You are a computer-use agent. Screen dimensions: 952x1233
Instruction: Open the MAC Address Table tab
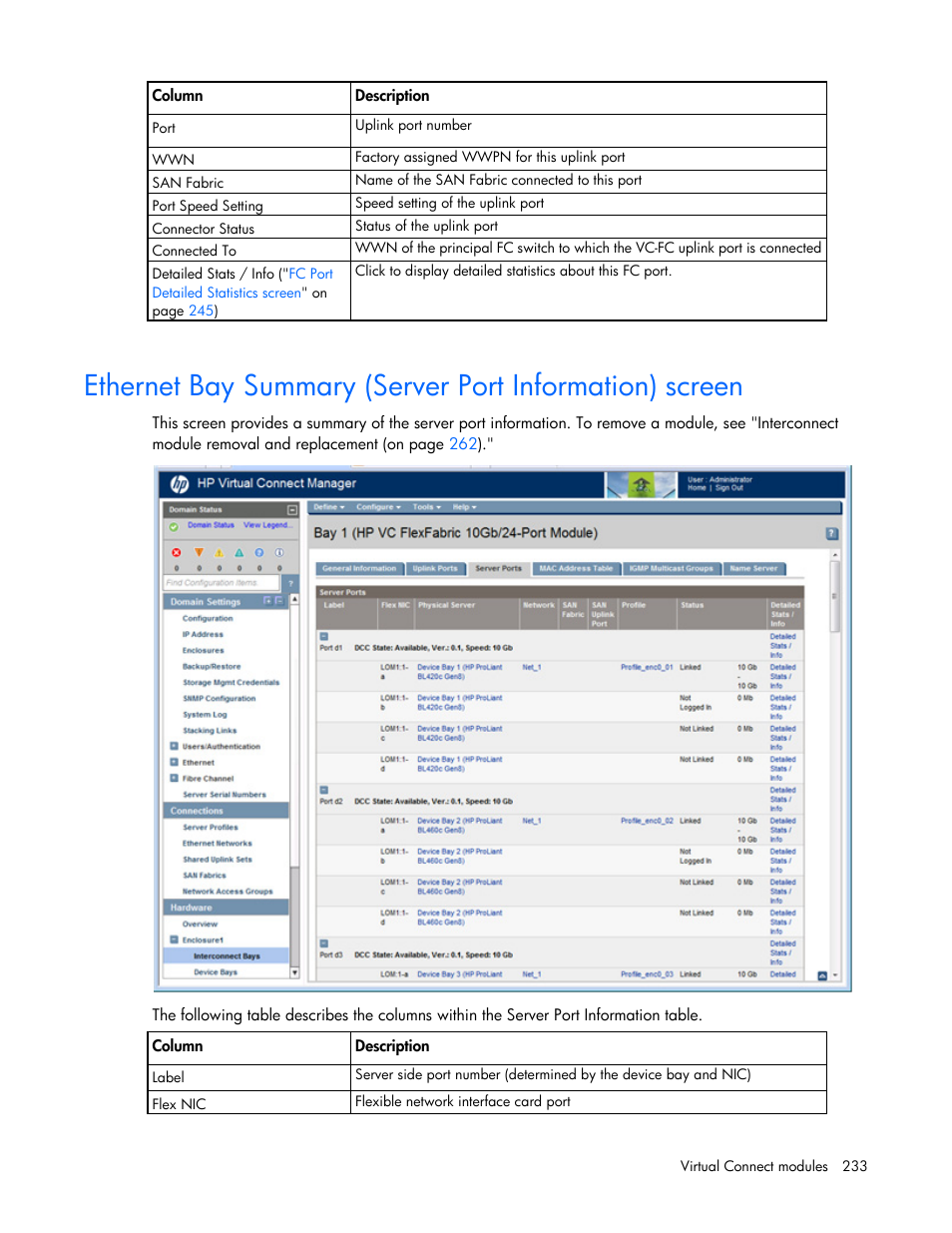(576, 568)
